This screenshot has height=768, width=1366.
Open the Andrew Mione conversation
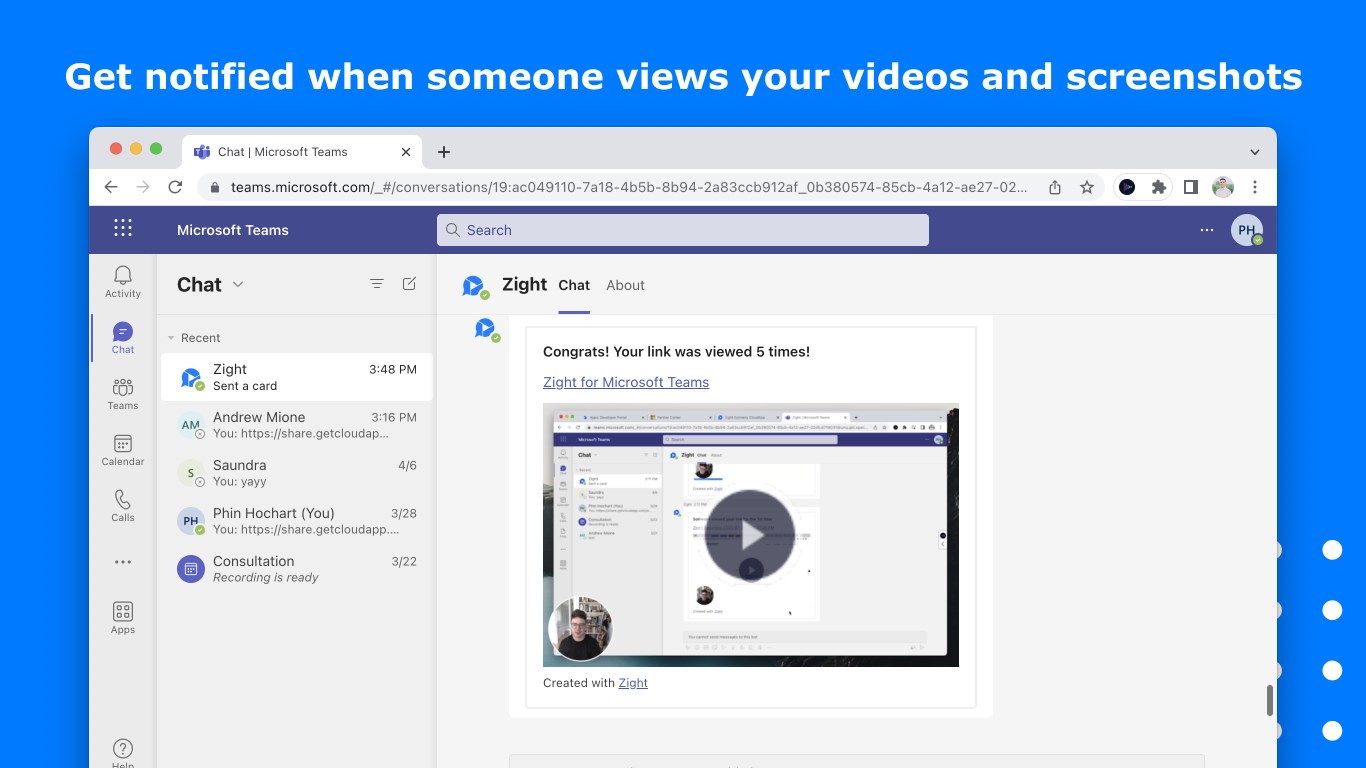tap(297, 425)
